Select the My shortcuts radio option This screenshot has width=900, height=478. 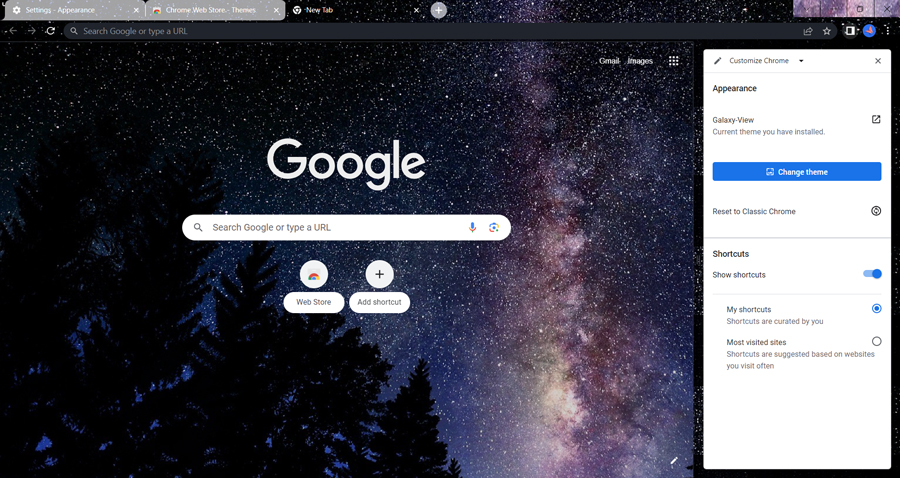tap(876, 309)
